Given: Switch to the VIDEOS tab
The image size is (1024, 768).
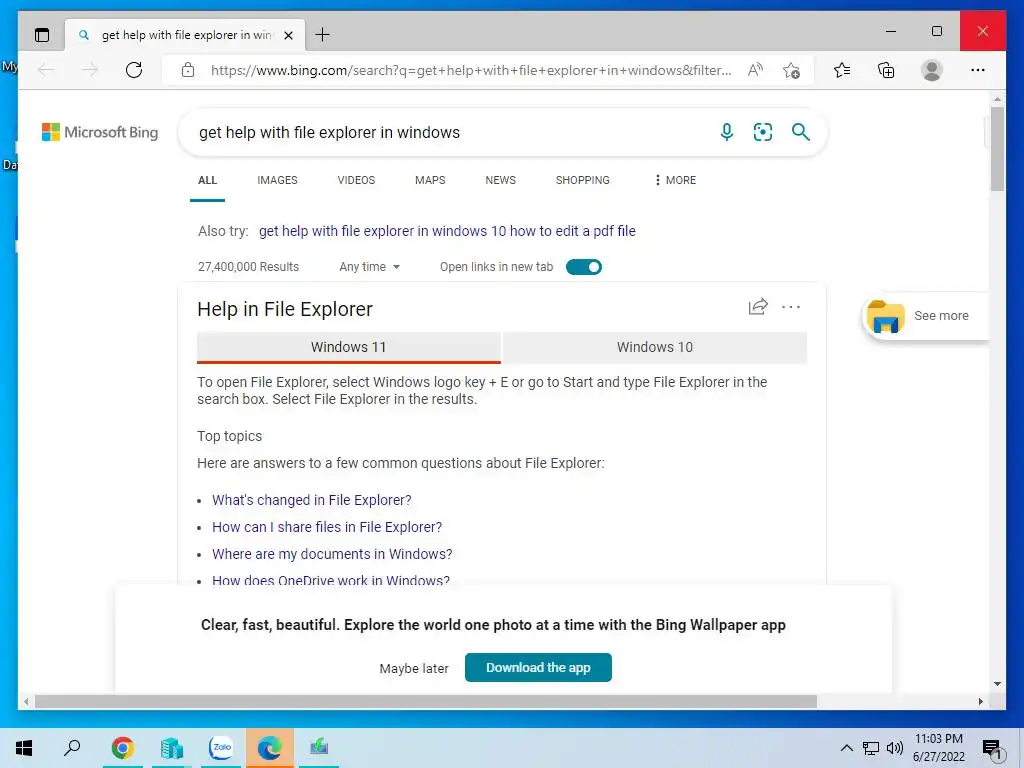Looking at the screenshot, I should tap(356, 180).
